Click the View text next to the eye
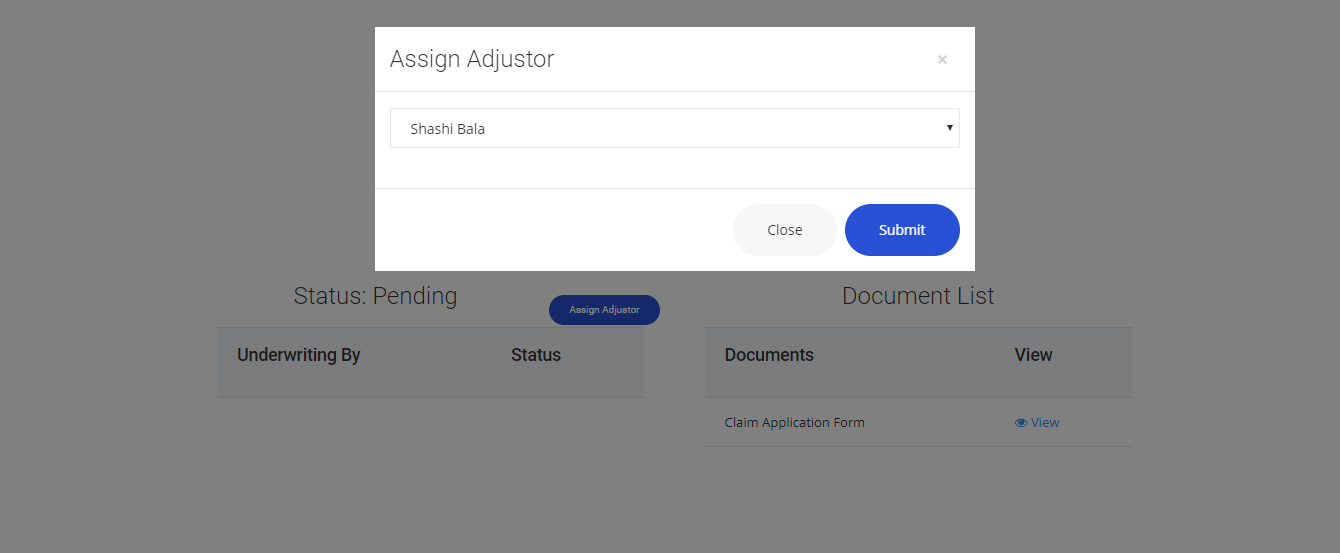 click(1045, 423)
